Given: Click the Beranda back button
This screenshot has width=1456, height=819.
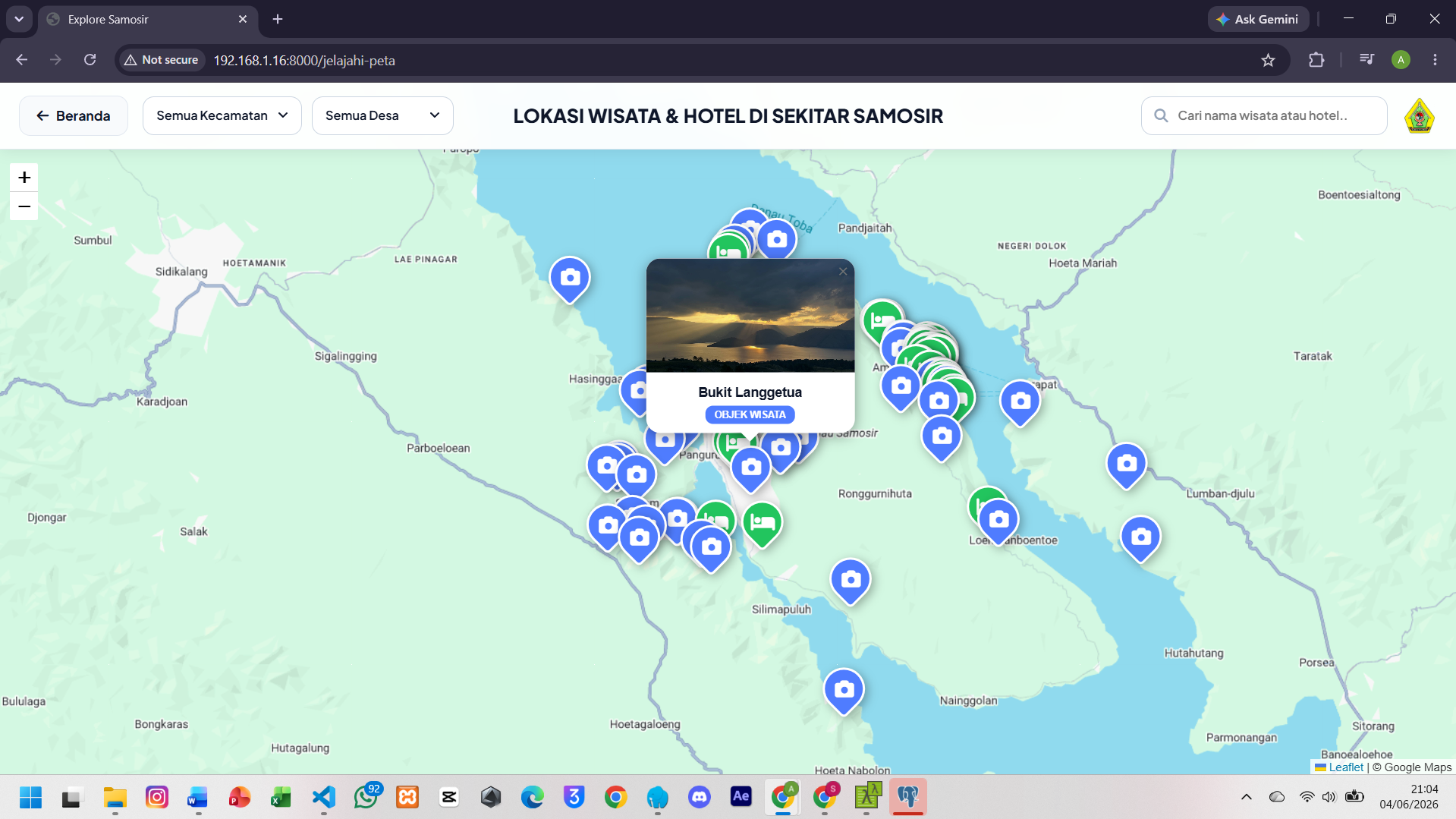Looking at the screenshot, I should click(74, 115).
